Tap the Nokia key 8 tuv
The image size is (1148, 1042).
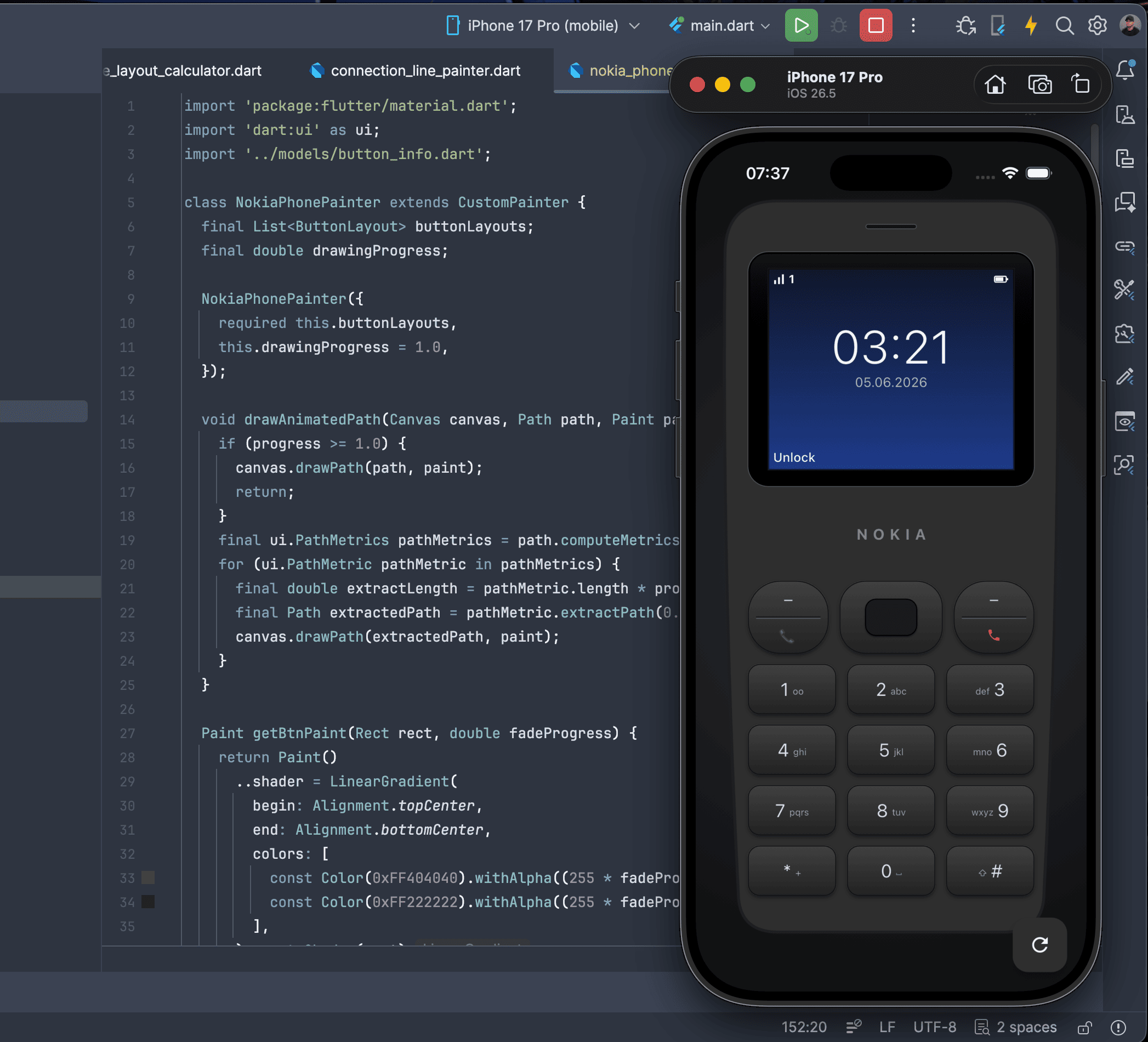(x=891, y=810)
